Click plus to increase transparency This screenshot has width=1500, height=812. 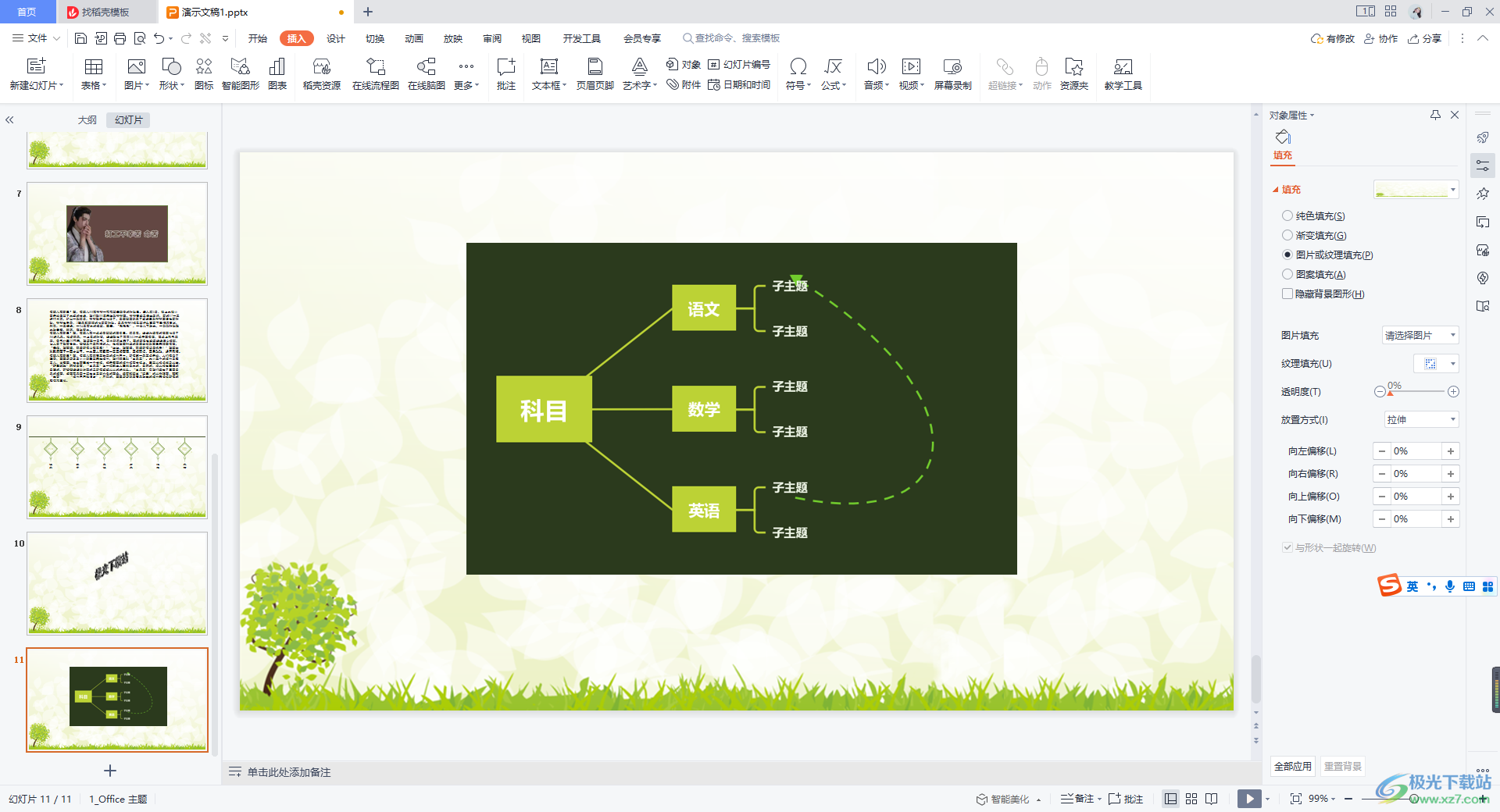click(1453, 392)
